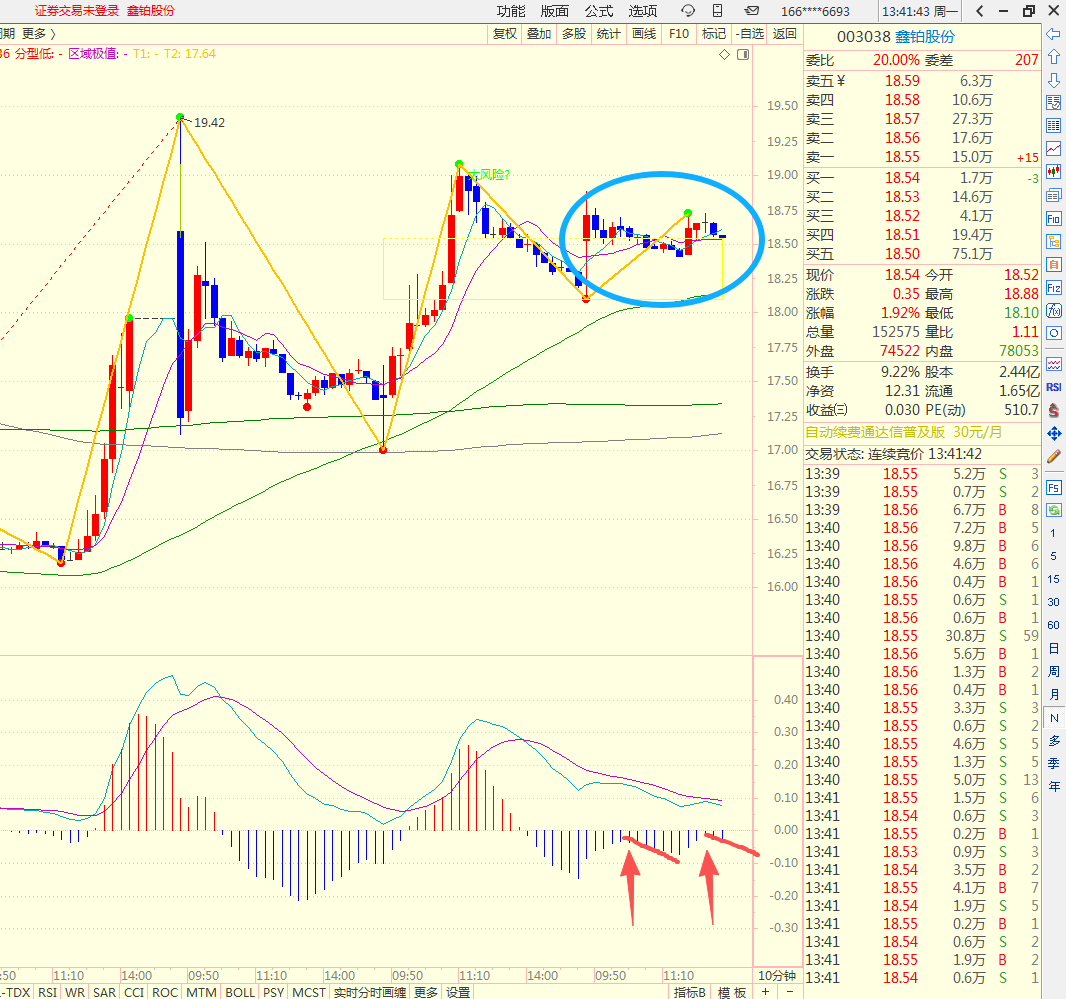The width and height of the screenshot is (1066, 999).
Task: Click the phone device icon in title bar
Action: (x=717, y=11)
